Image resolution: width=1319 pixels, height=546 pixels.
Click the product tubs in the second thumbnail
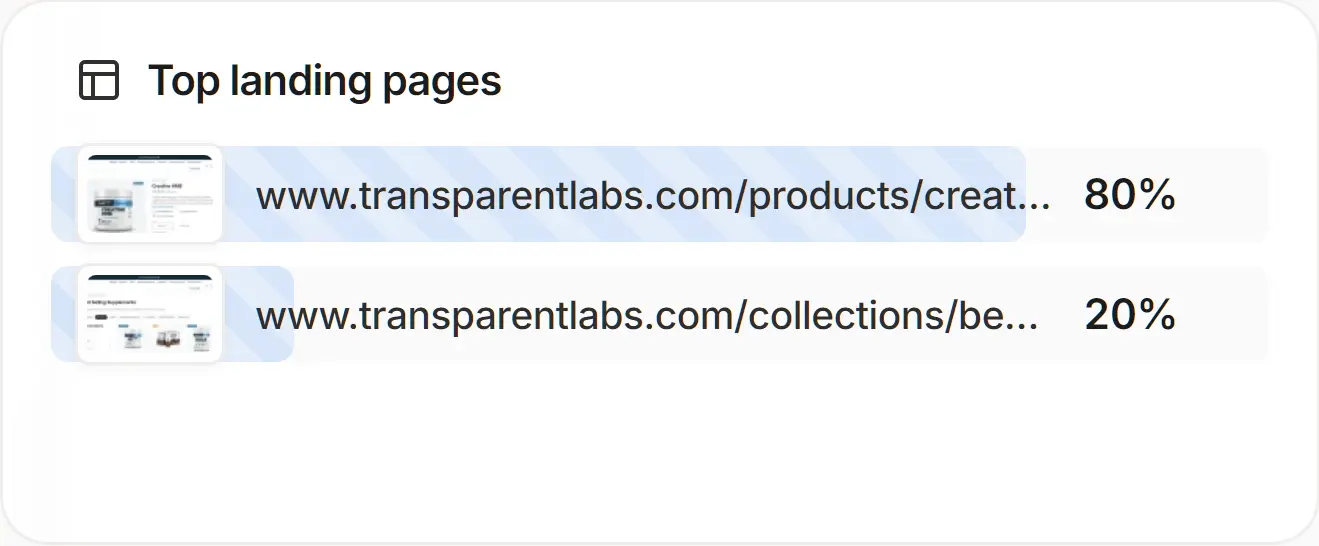tap(166, 338)
